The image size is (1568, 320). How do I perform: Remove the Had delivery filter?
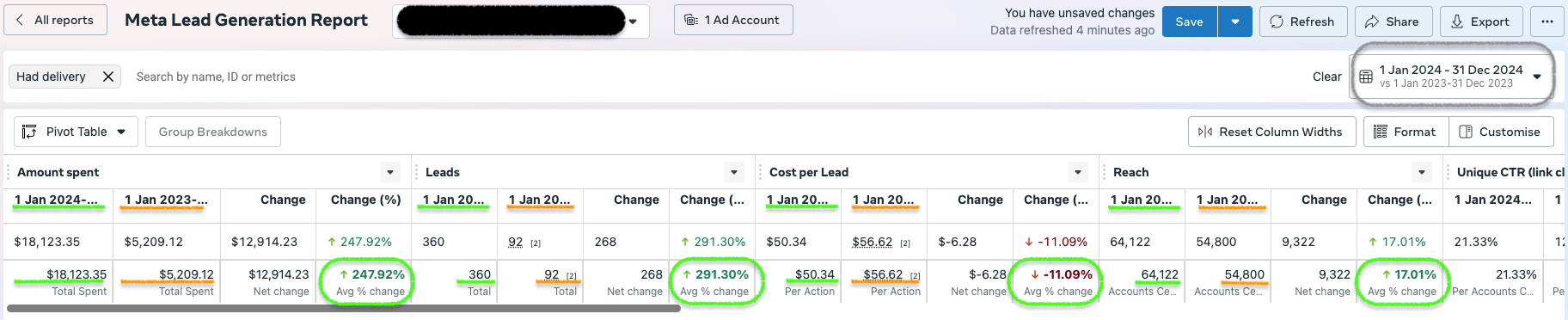pyautogui.click(x=108, y=77)
